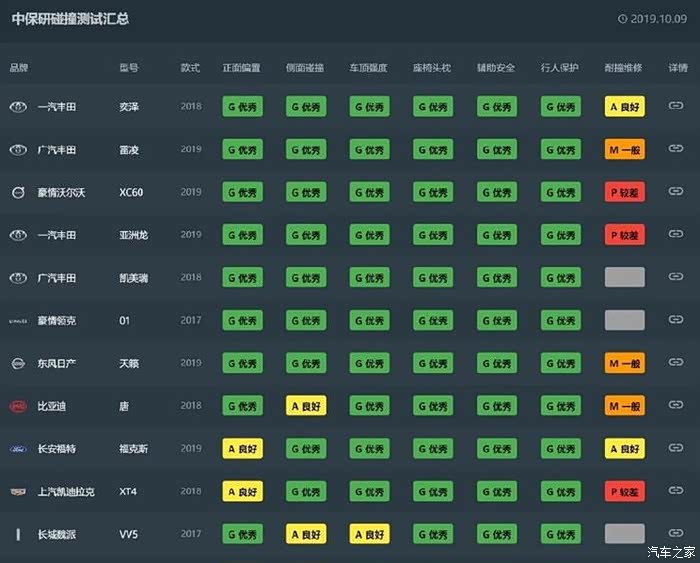Click the clock icon next to 2019.10.09
The height and width of the screenshot is (563, 700).
[x=622, y=18]
